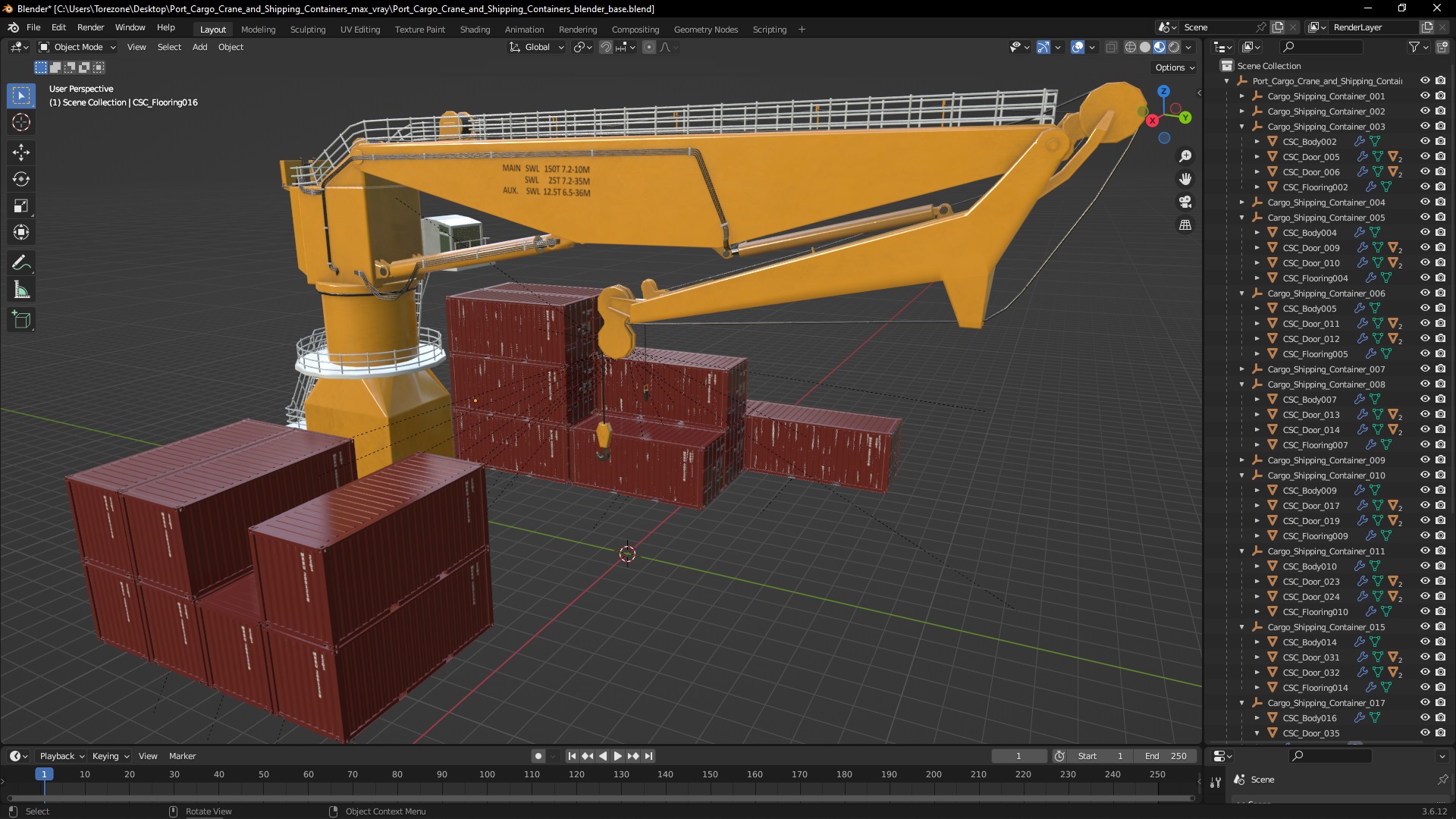The image size is (1456, 819).
Task: Click the Shading tab in workspace
Action: tap(474, 28)
